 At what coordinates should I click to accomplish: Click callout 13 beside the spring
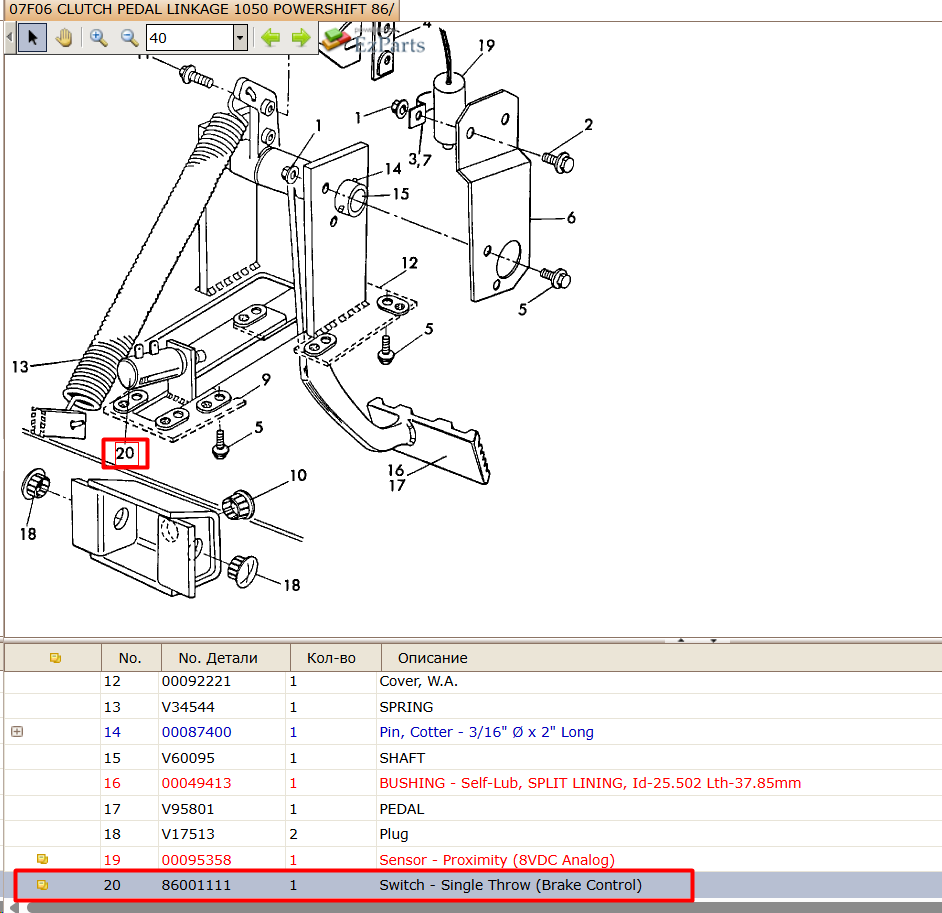tap(20, 366)
